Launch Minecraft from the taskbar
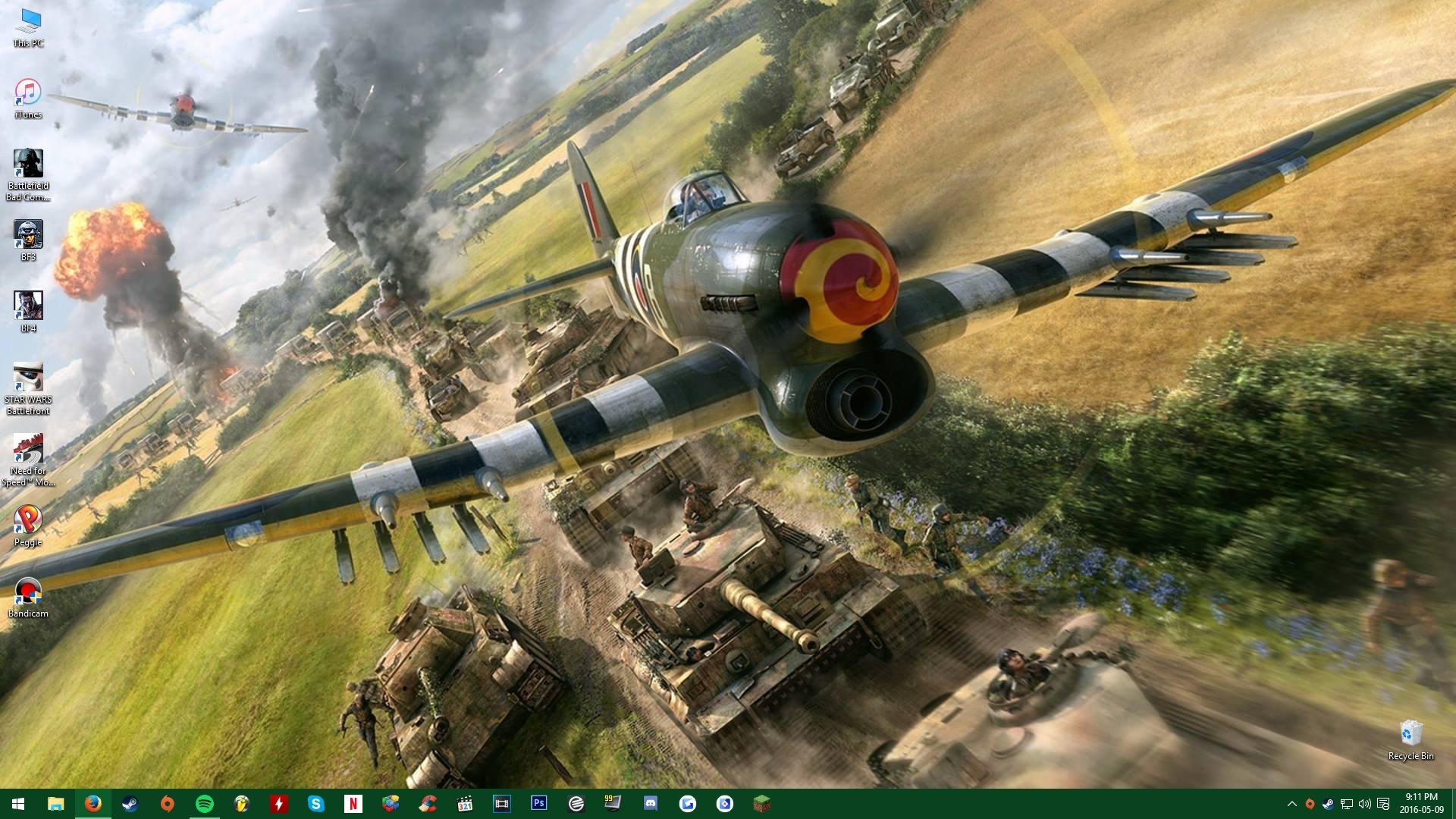This screenshot has height=819, width=1456. click(x=762, y=804)
